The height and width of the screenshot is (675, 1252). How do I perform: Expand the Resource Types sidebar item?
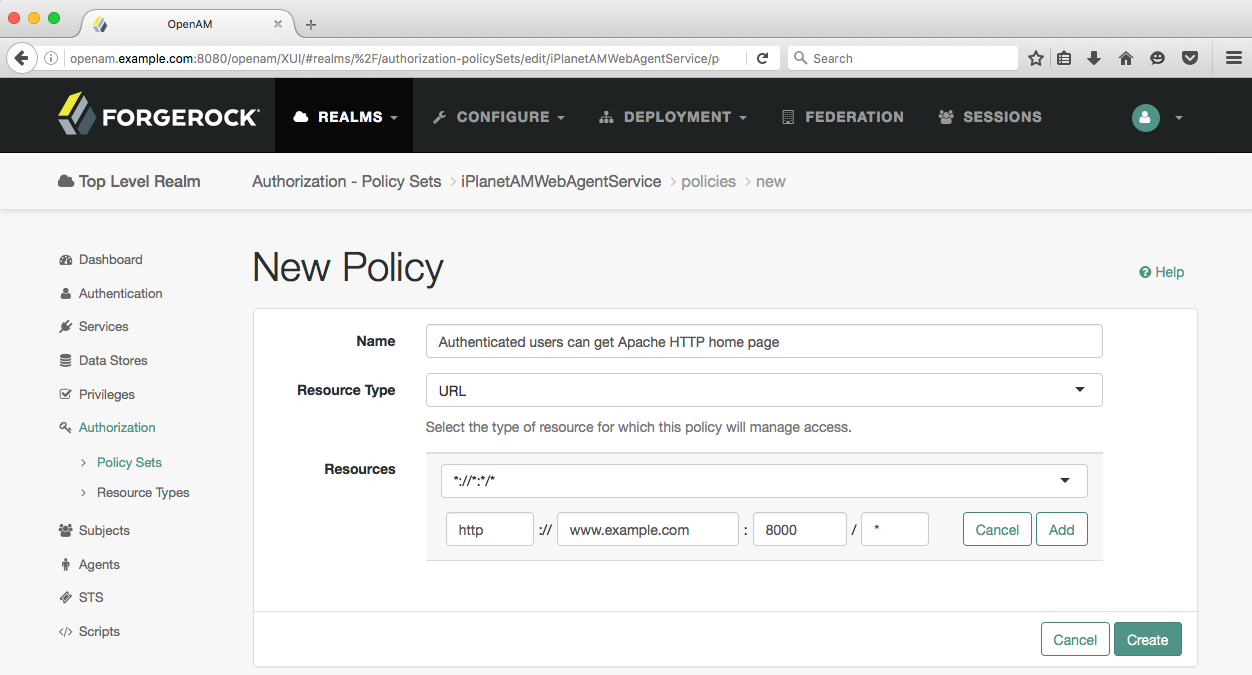[83, 493]
